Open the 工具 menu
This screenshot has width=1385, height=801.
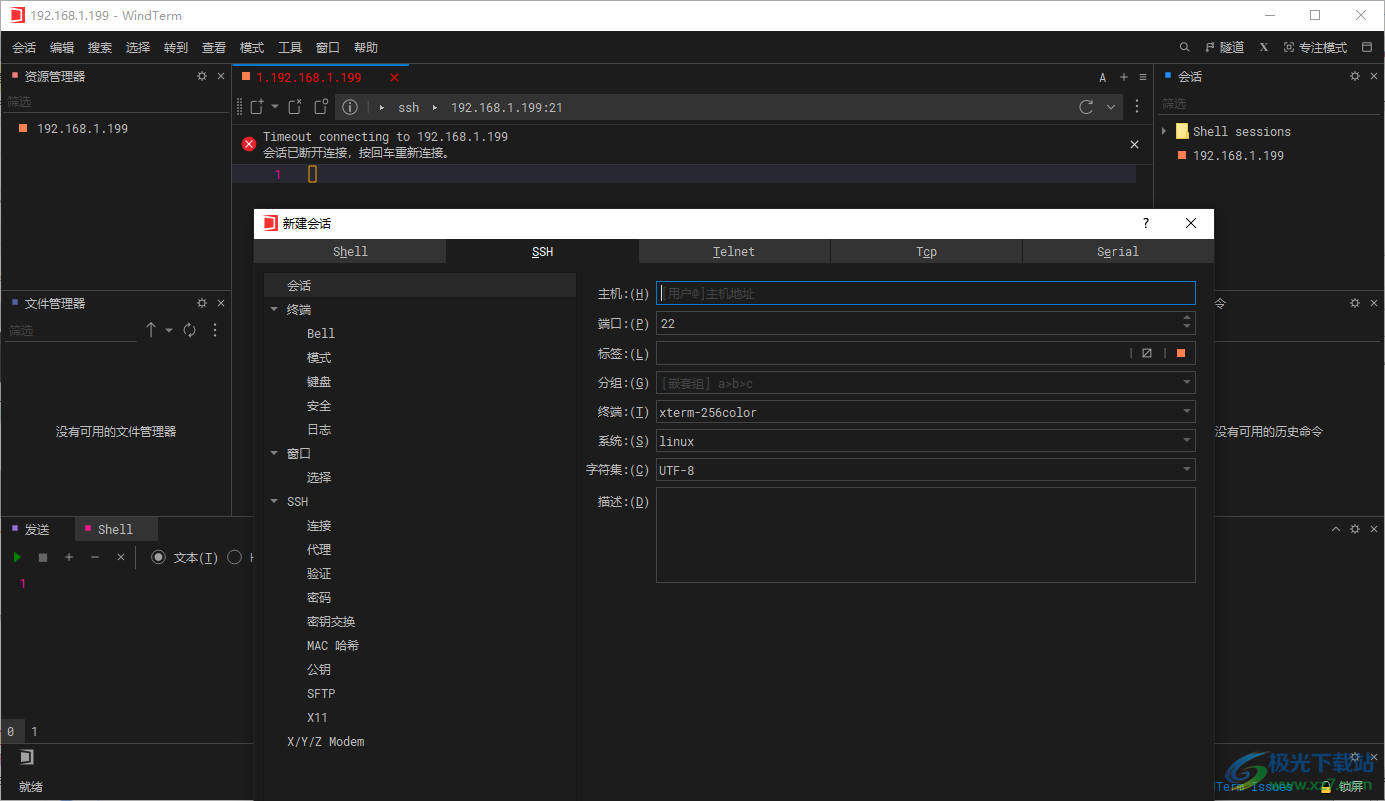click(x=290, y=47)
